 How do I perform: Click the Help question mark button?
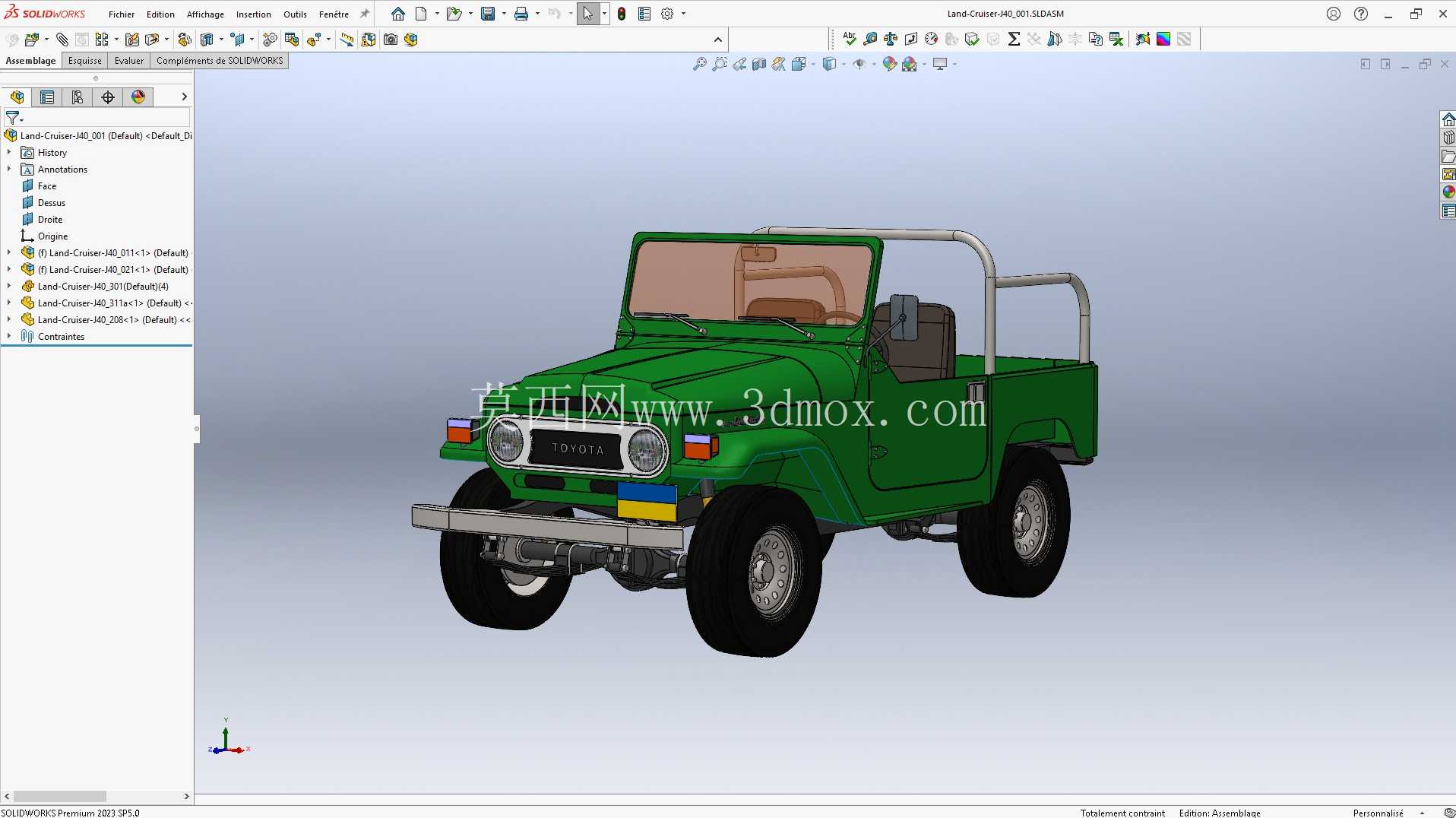(1361, 14)
